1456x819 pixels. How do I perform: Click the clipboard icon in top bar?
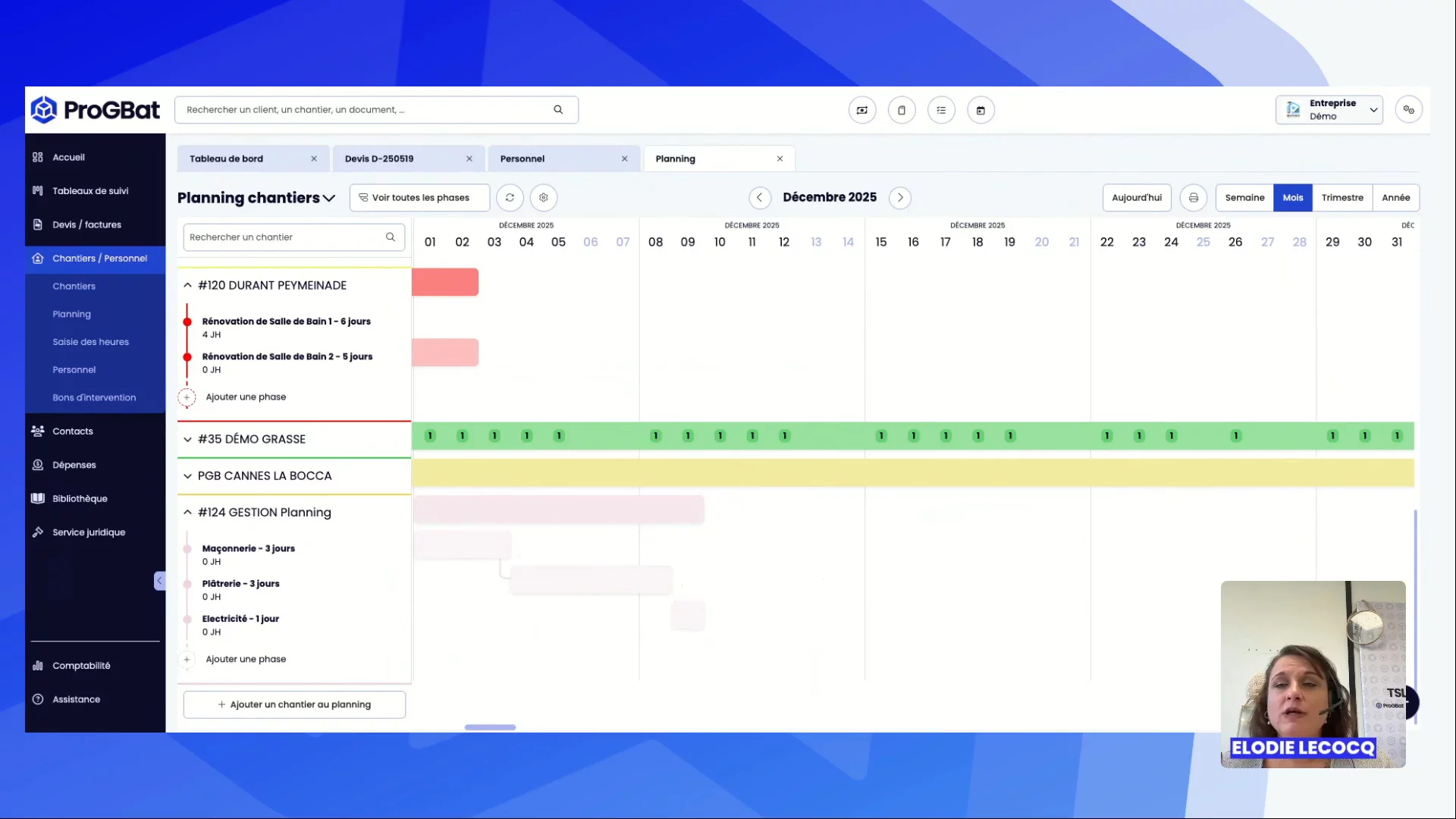point(902,111)
